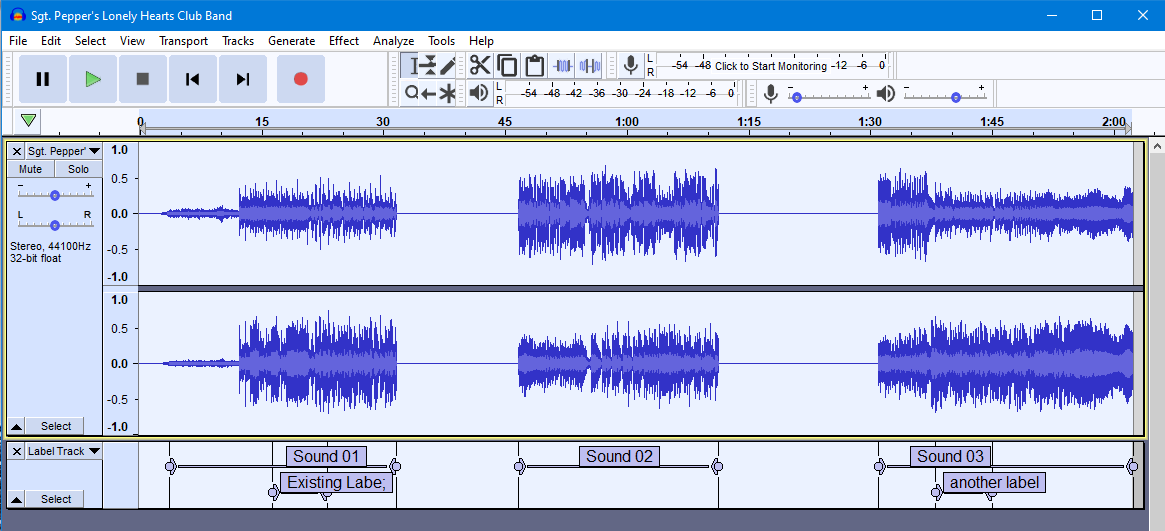Click the track gain slider knob
Image resolution: width=1165 pixels, height=531 pixels.
tap(55, 195)
